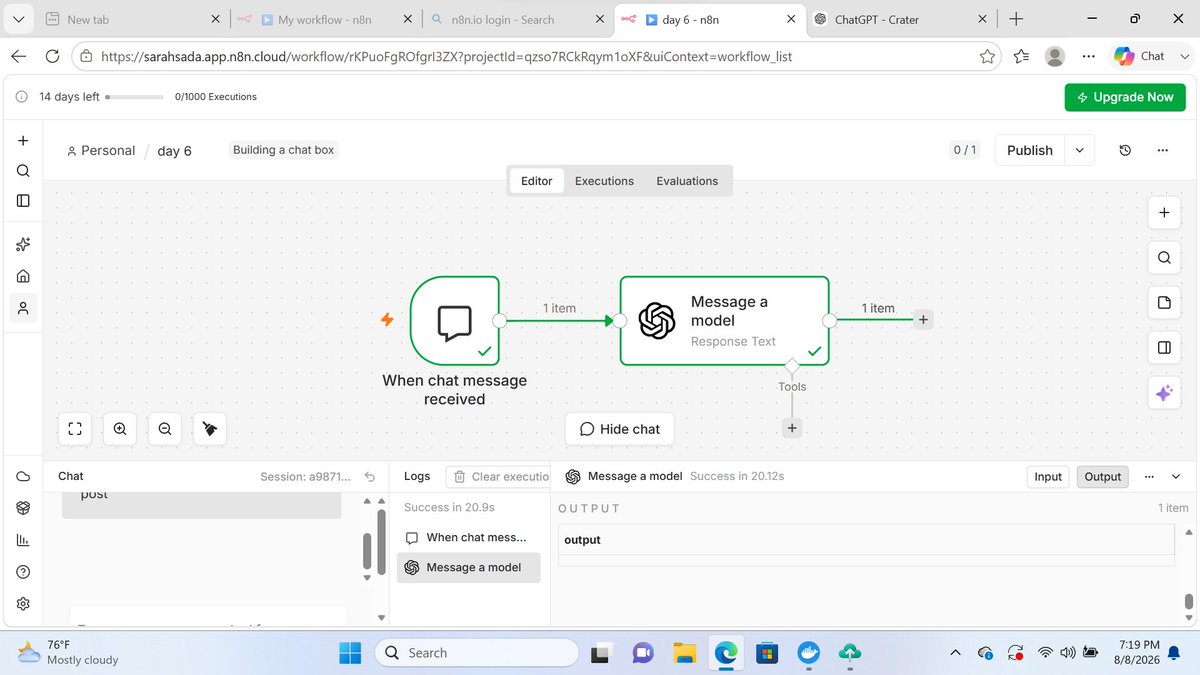Open the Windows Start menu
Image resolution: width=1200 pixels, height=675 pixels.
tap(350, 653)
